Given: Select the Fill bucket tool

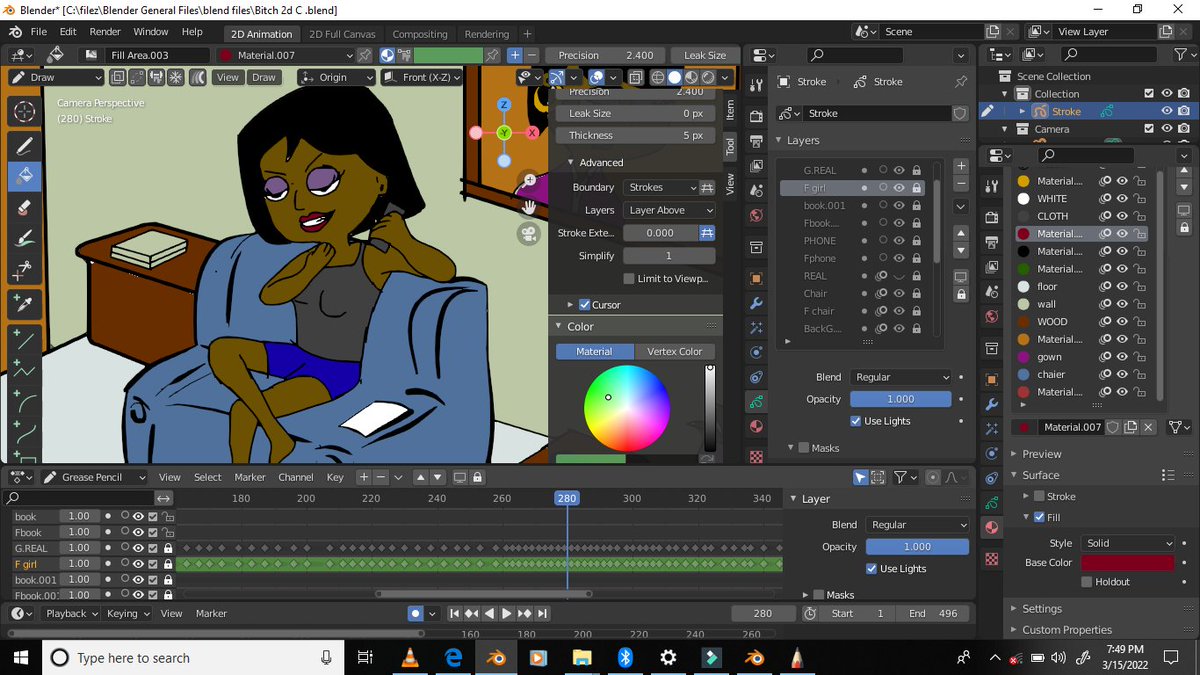Looking at the screenshot, I should [24, 176].
